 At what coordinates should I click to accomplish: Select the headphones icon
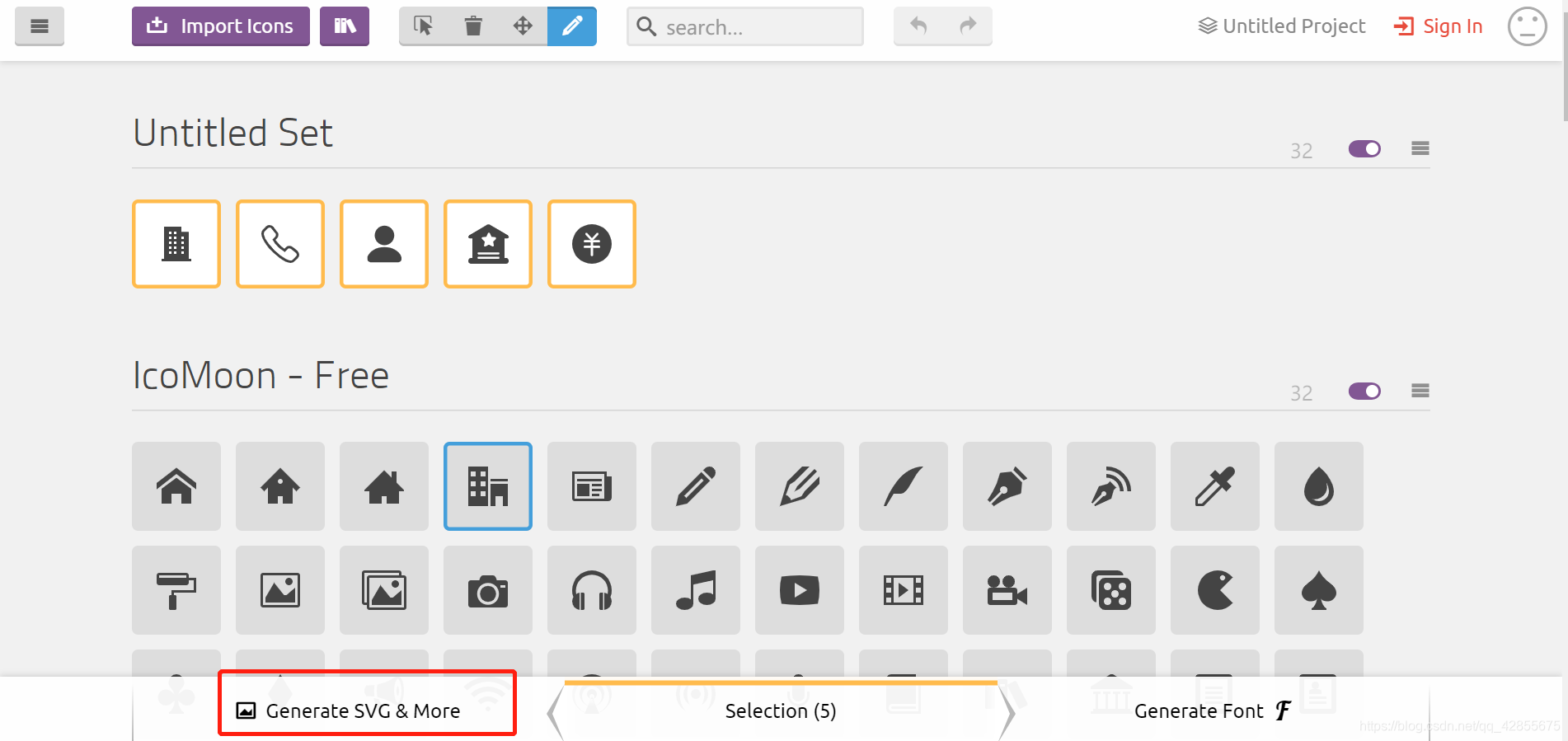click(x=592, y=590)
